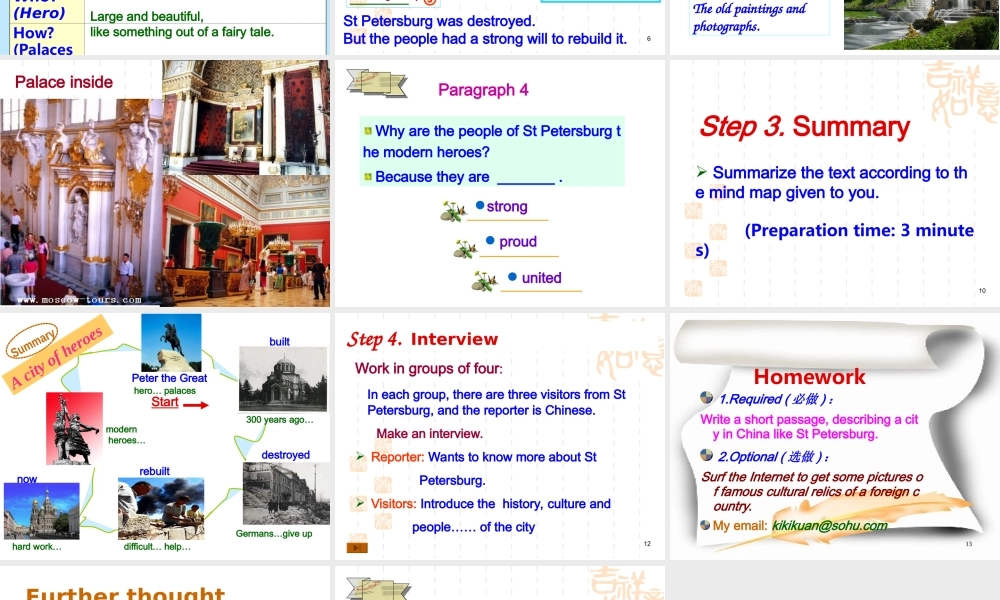1000x600 pixels.
Task: Click the "hard work…" caption
Action: point(37,546)
